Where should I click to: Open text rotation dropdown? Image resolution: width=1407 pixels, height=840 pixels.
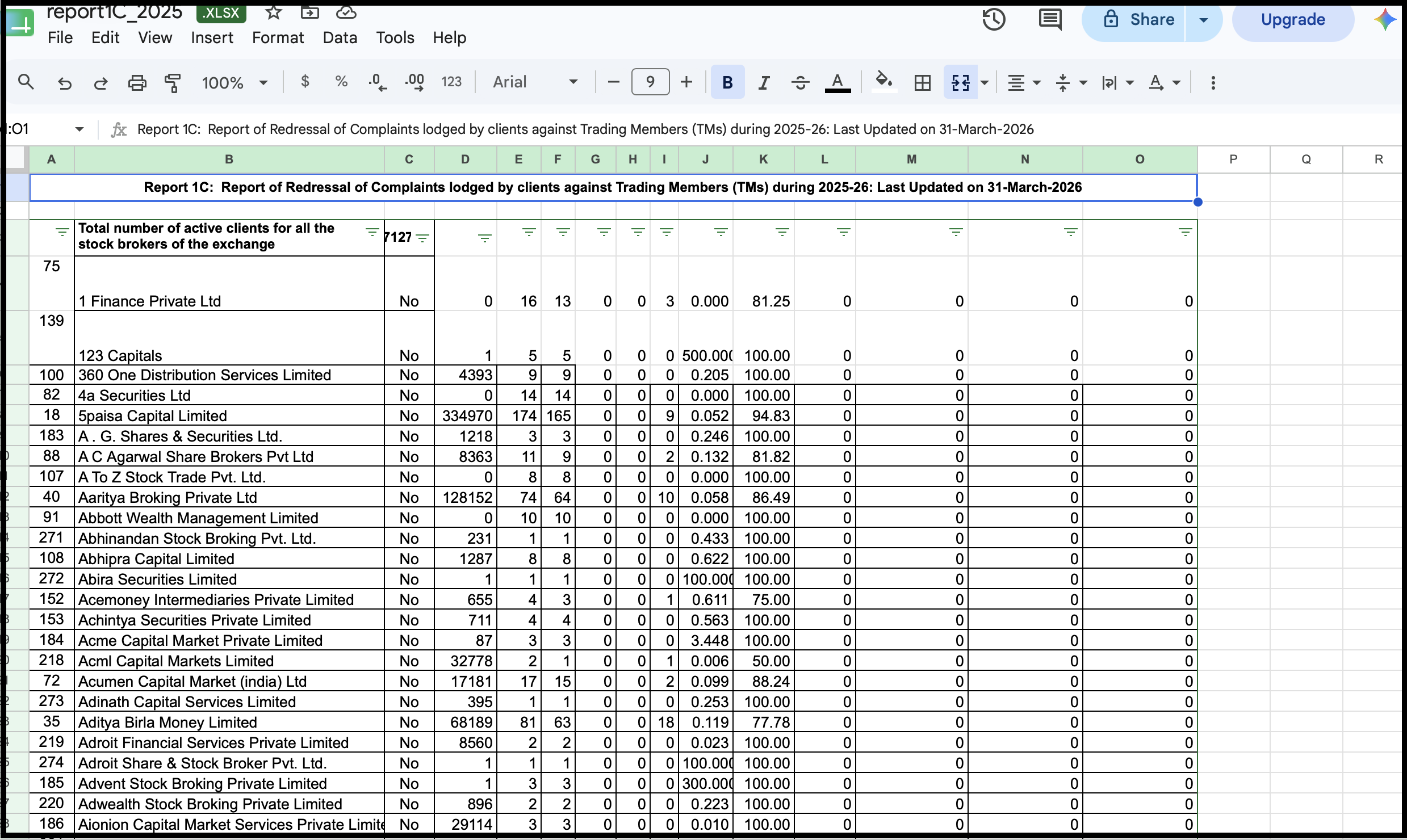click(1165, 83)
